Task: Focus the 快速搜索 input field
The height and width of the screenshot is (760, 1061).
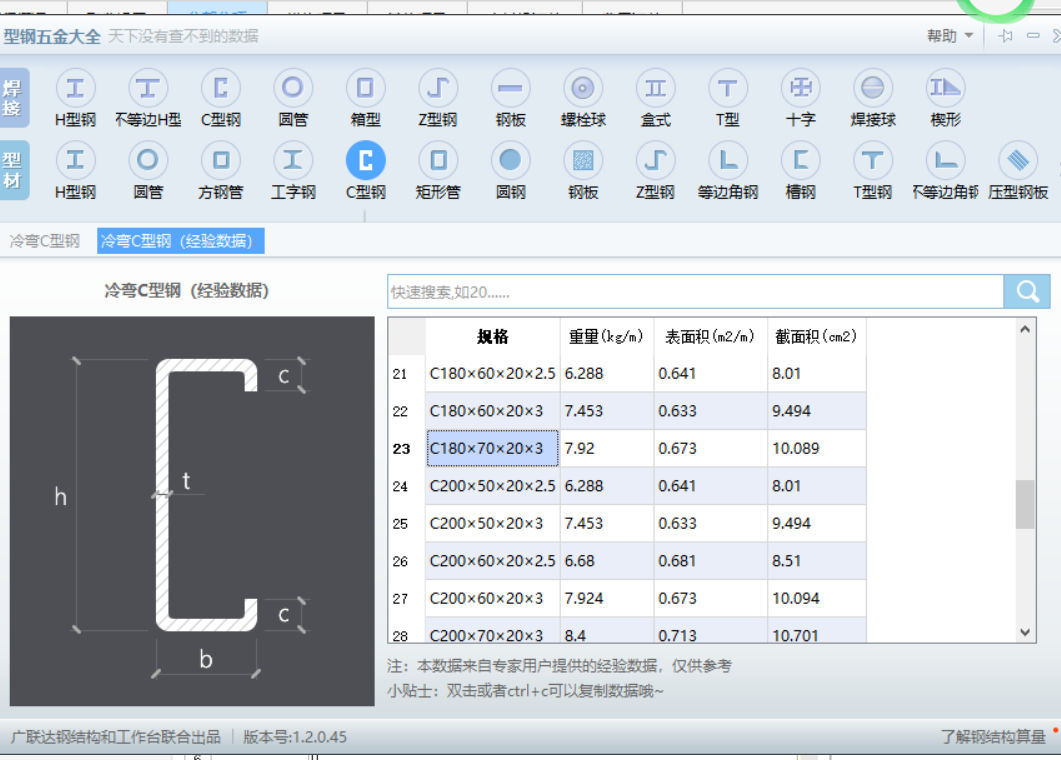Action: pos(696,292)
